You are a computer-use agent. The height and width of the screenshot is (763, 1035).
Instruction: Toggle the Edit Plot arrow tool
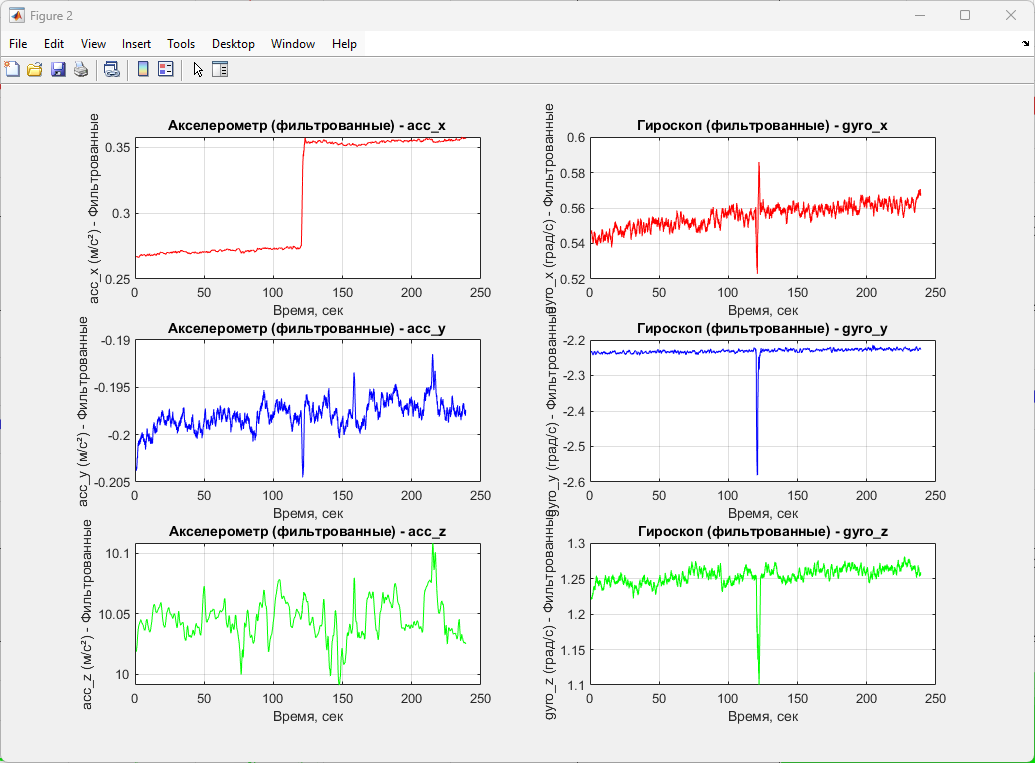click(197, 69)
